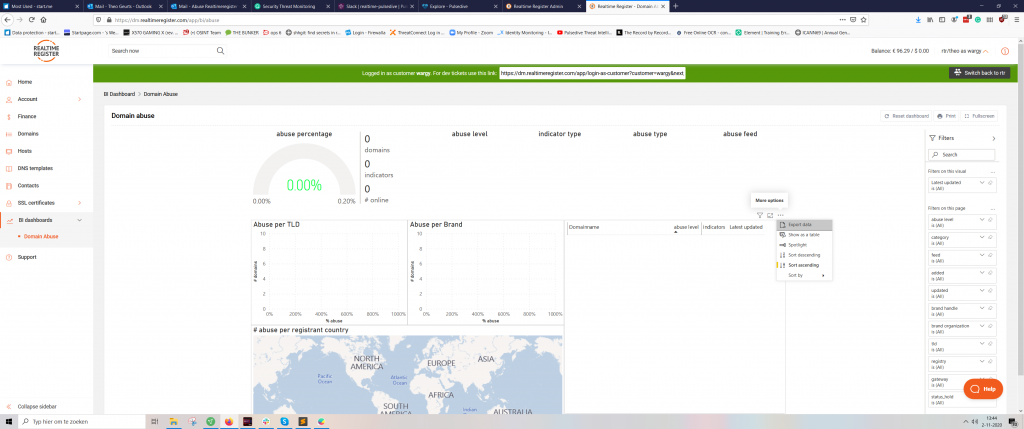The width and height of the screenshot is (1024, 429).
Task: Open Skype from the Windows taskbar
Action: [x=285, y=422]
